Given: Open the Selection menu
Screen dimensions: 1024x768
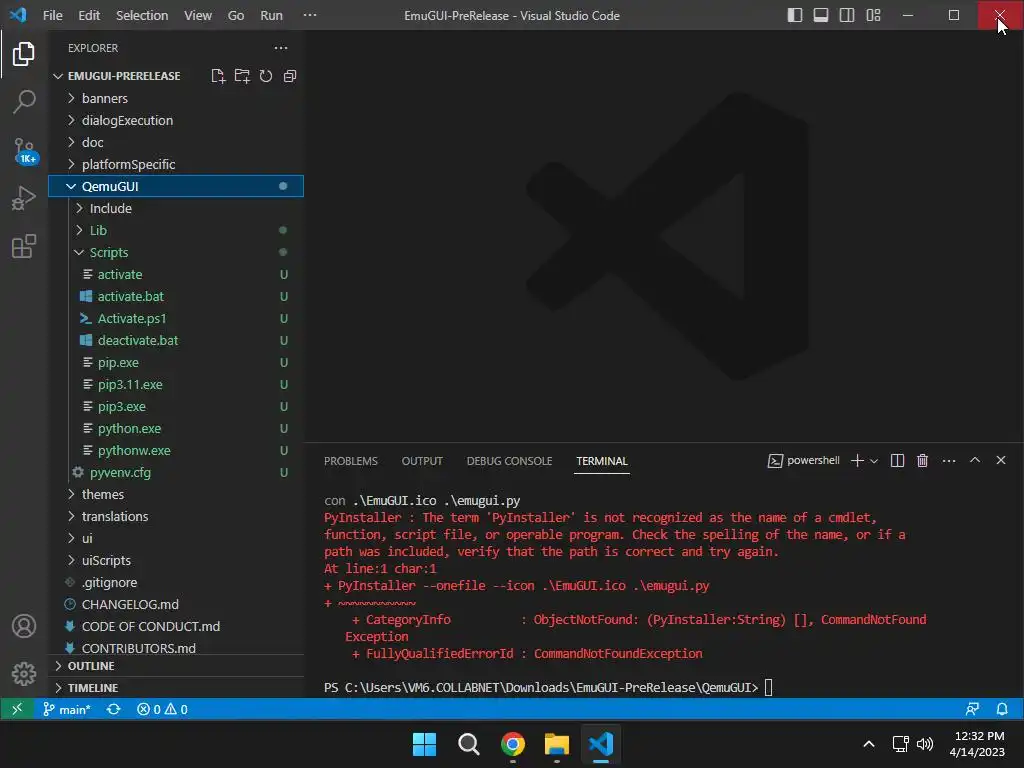Looking at the screenshot, I should pyautogui.click(x=142, y=15).
